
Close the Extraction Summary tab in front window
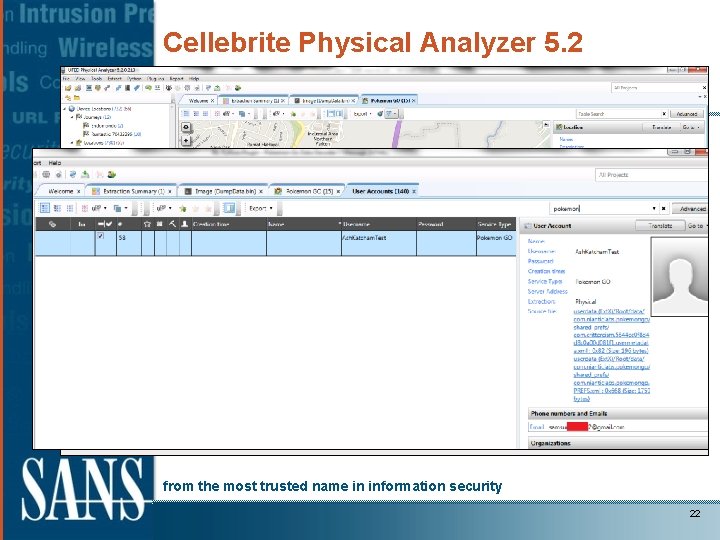pyautogui.click(x=170, y=191)
